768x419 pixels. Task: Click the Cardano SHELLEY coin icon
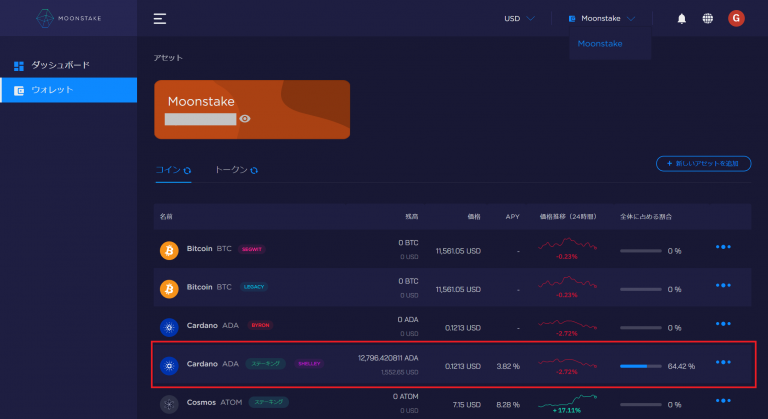[169, 365]
